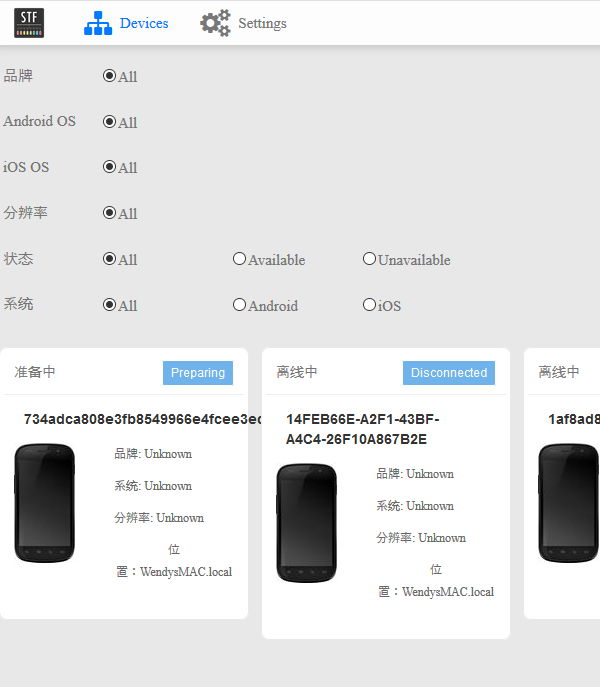600x687 pixels.
Task: Select All for 品牌 filter
Action: click(x=109, y=76)
